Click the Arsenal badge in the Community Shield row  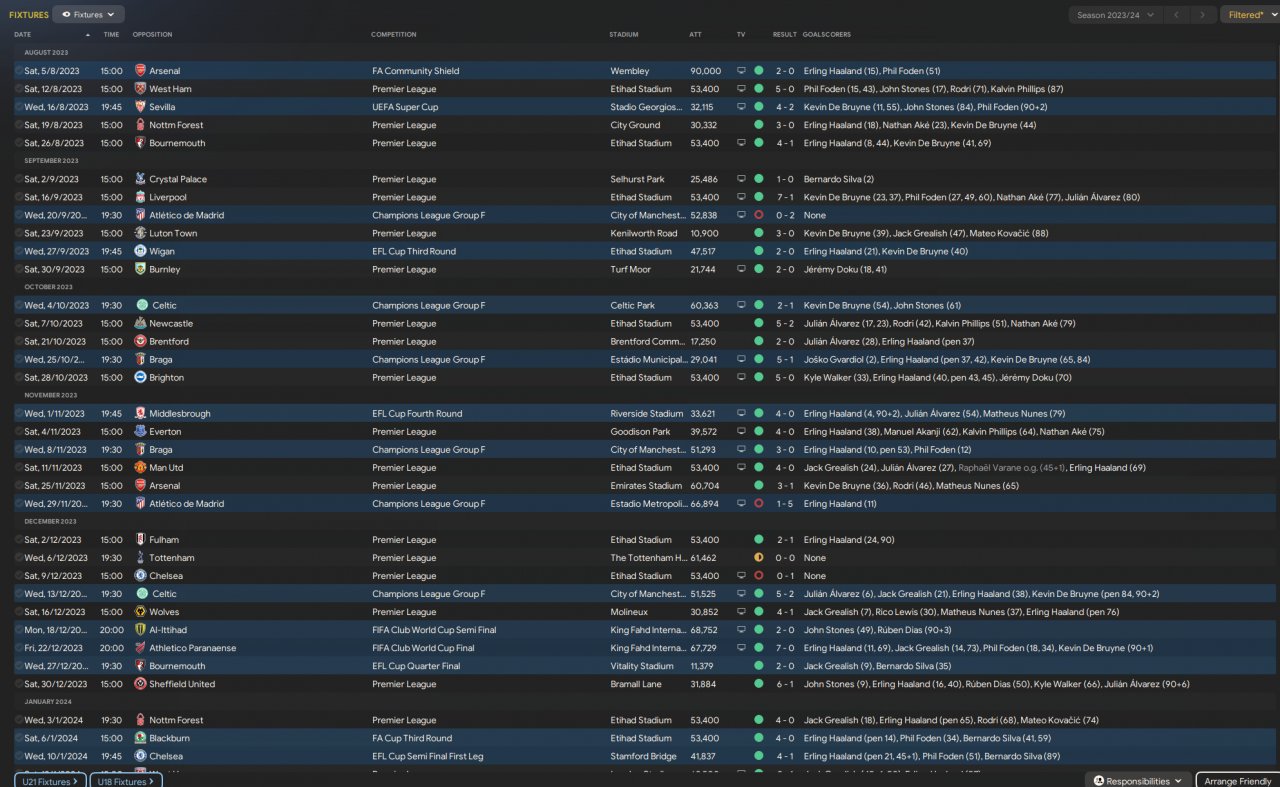pyautogui.click(x=140, y=71)
